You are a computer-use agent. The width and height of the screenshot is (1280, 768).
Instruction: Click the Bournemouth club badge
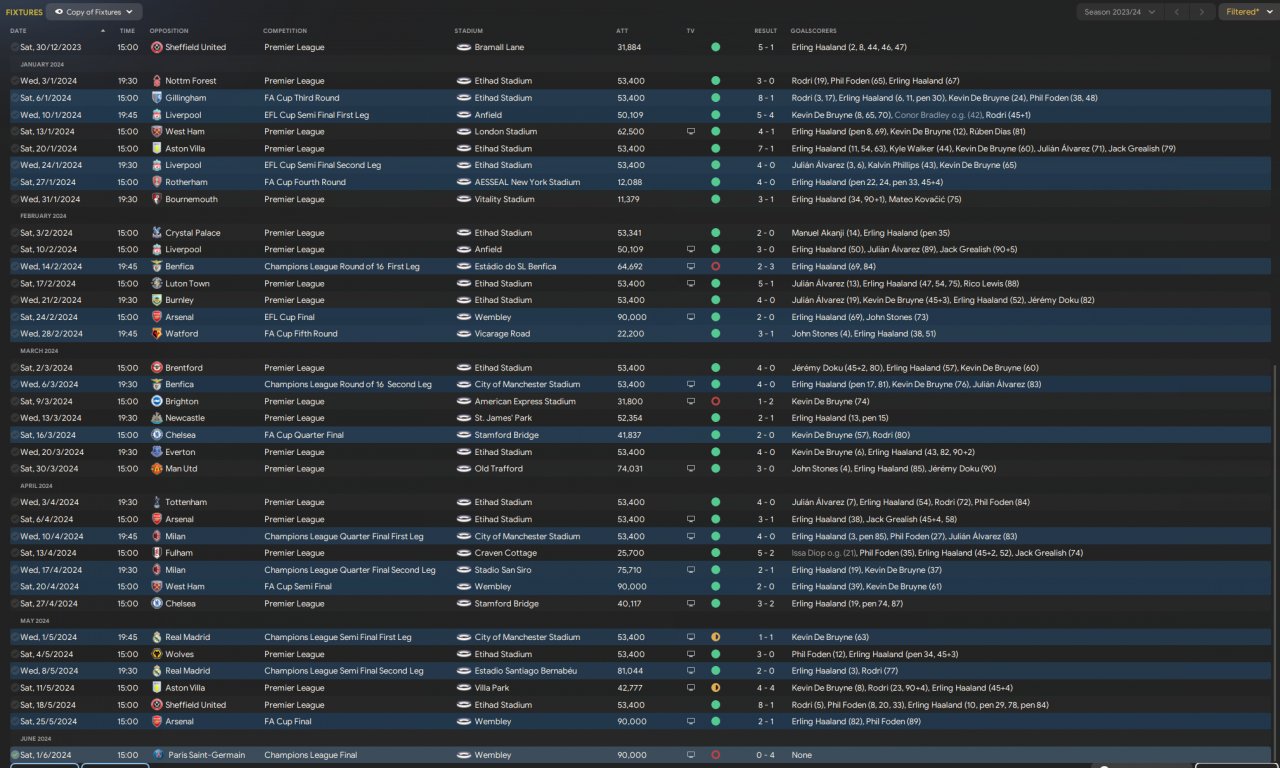point(157,199)
